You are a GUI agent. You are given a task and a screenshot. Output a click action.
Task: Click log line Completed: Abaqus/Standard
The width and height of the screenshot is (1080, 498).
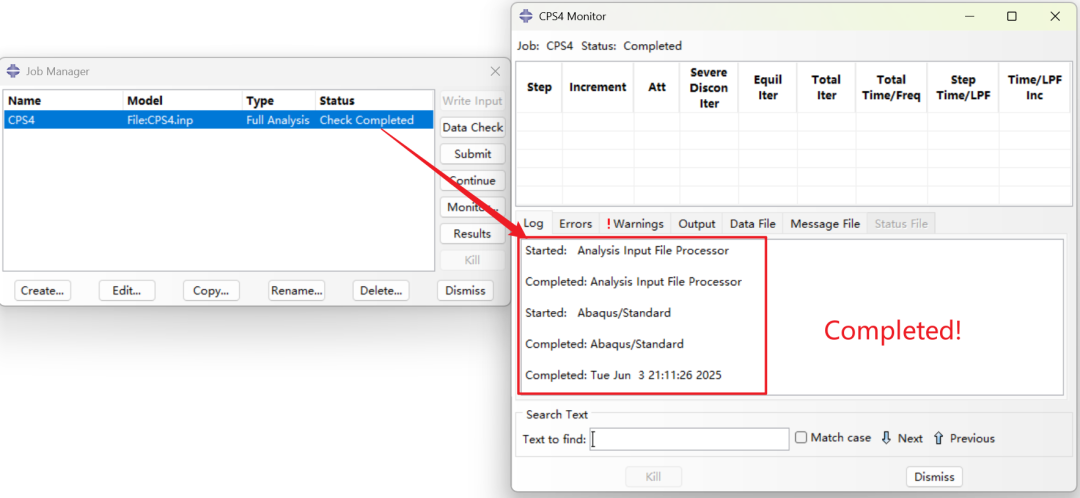coord(604,344)
